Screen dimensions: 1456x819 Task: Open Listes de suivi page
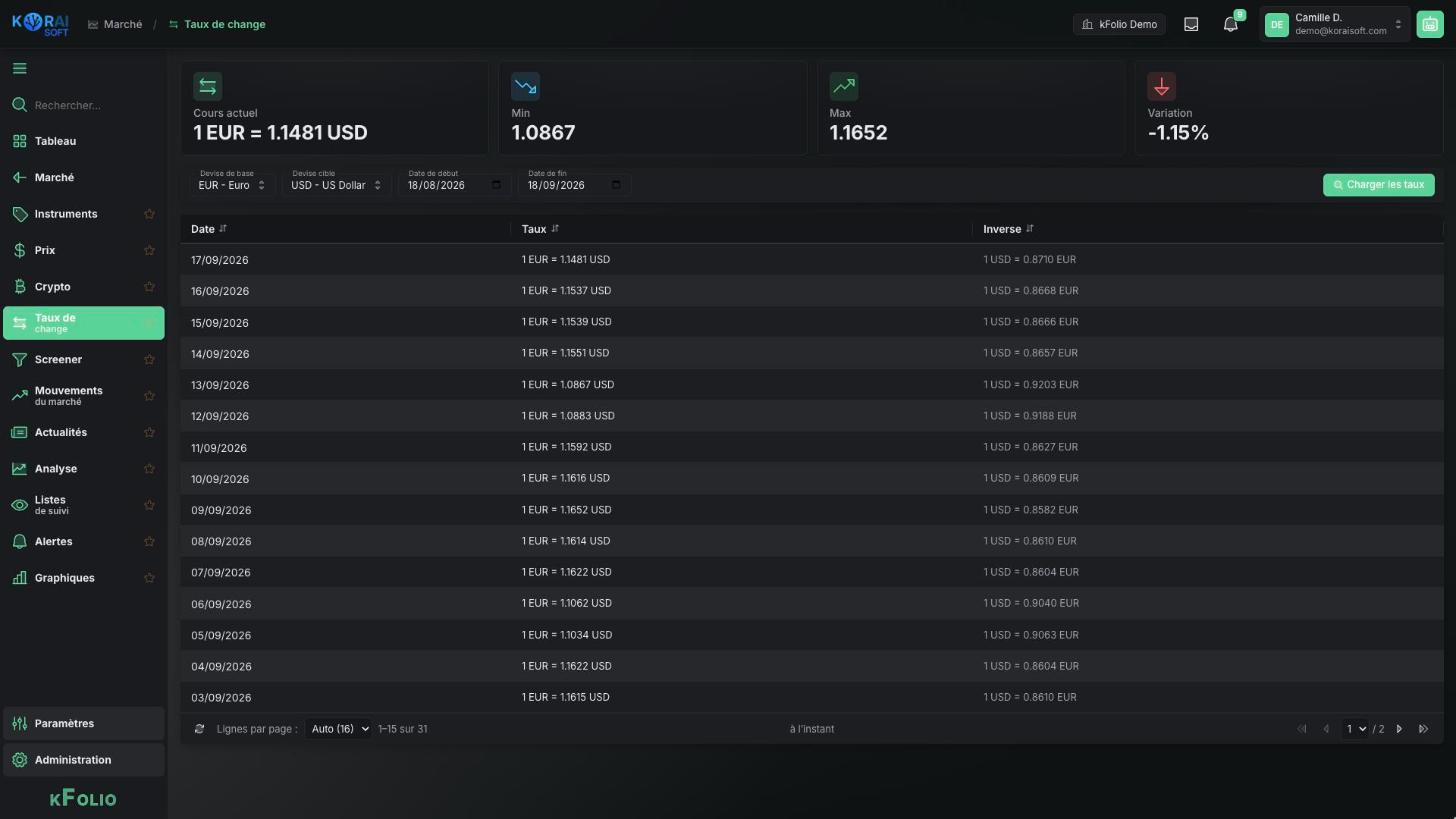[83, 505]
